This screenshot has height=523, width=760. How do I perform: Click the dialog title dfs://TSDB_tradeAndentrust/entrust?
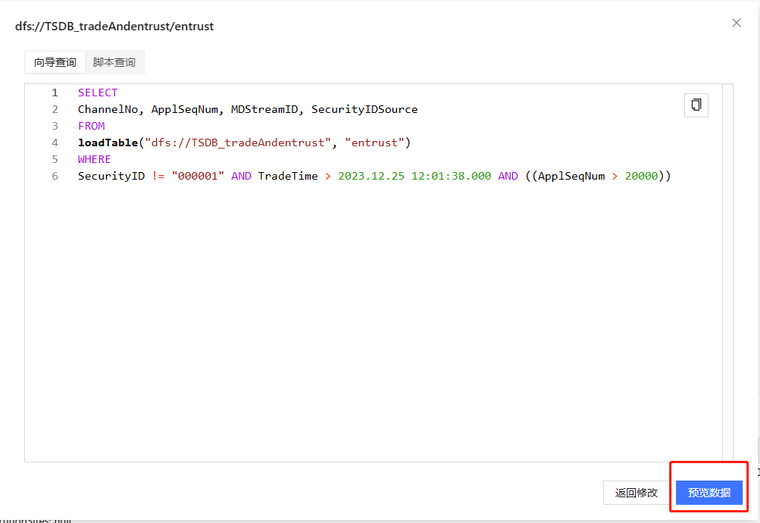tap(114, 26)
